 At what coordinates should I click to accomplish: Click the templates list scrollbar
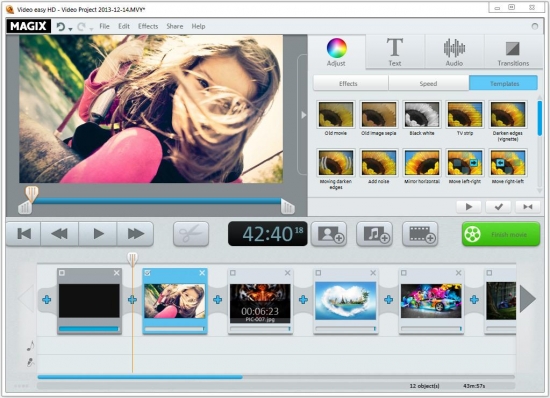[x=539, y=118]
